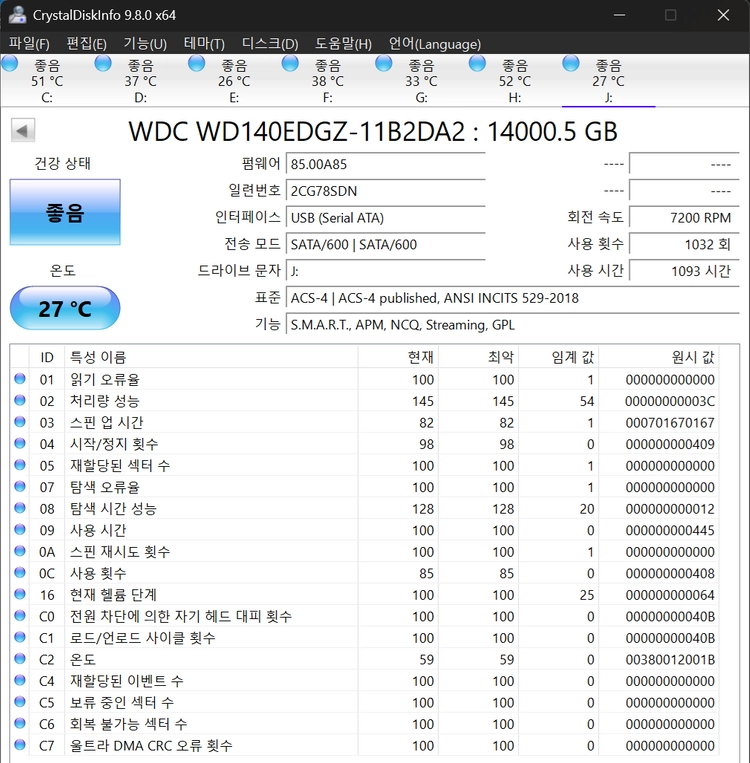750x763 pixels.
Task: Click the interface field USB (Serial ATA)
Action: pyautogui.click(x=385, y=218)
